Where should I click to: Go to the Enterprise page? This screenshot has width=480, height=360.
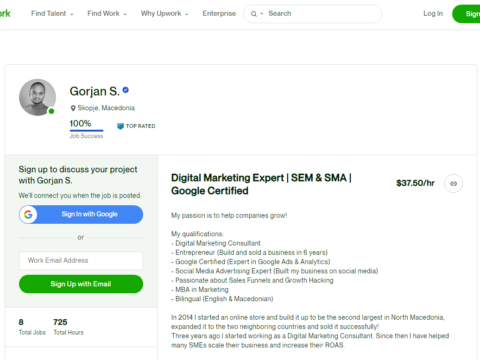[x=219, y=14]
